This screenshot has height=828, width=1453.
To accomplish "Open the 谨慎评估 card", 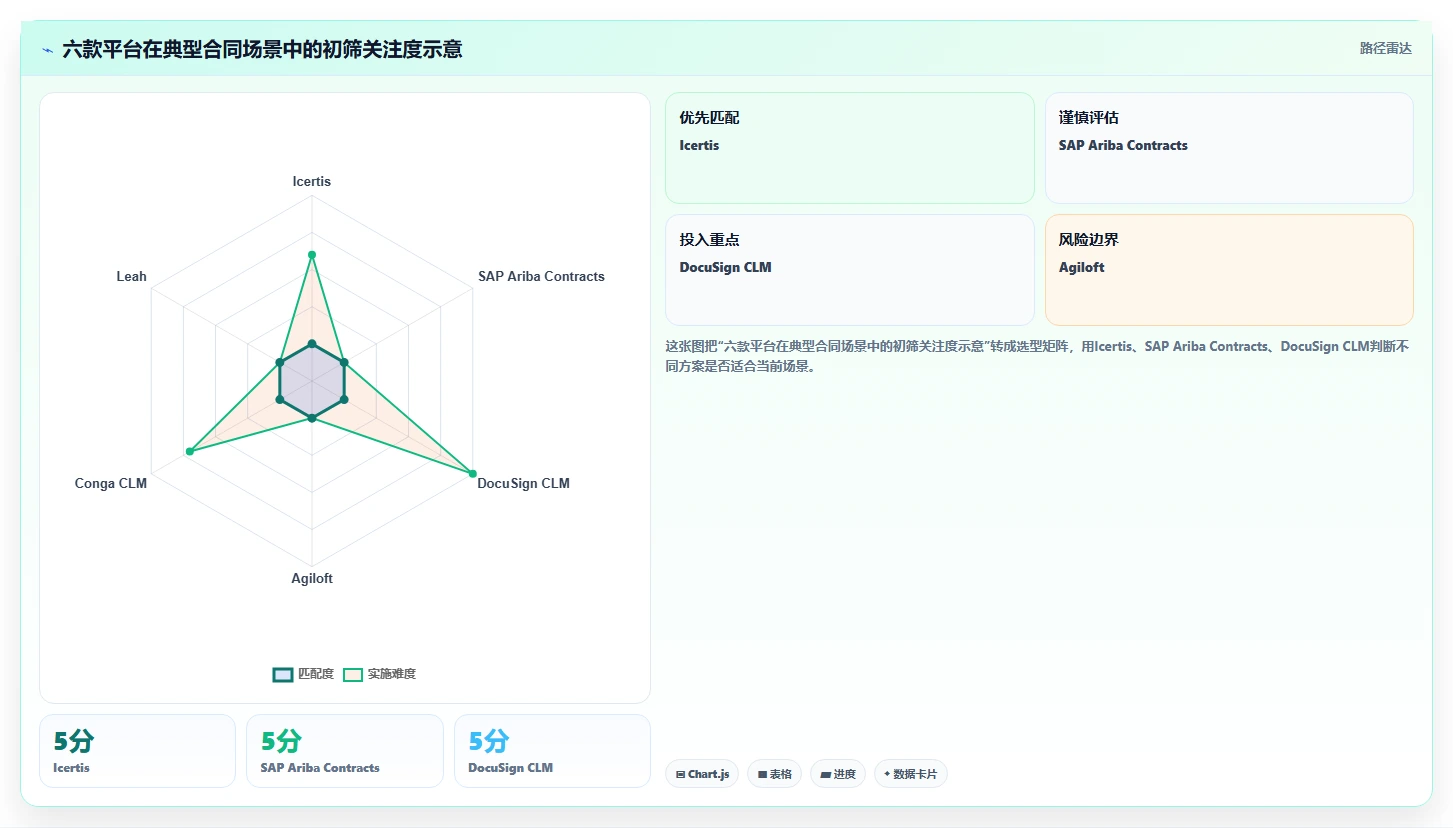I will 1229,148.
